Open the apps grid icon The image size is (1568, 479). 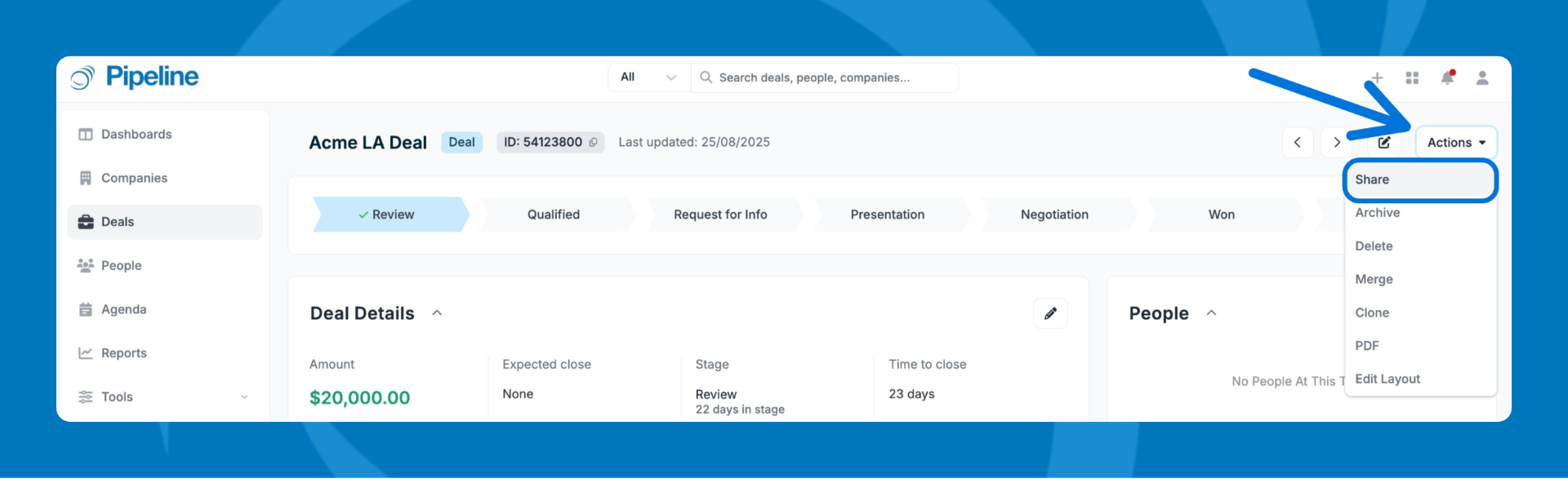point(1412,78)
